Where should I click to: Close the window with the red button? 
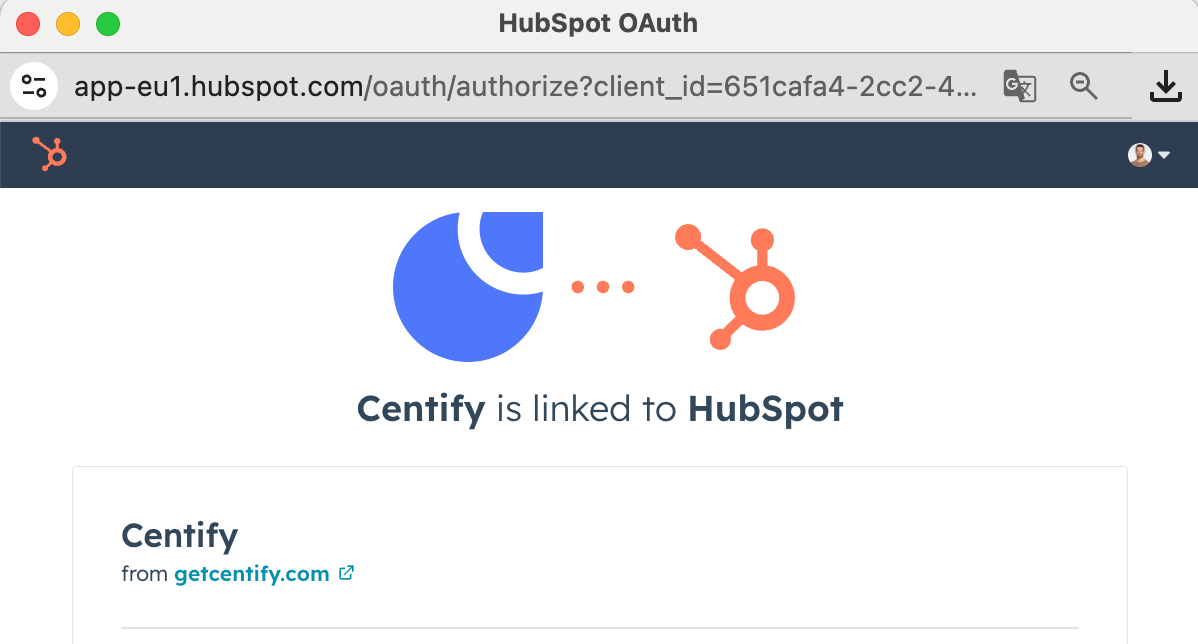28,24
